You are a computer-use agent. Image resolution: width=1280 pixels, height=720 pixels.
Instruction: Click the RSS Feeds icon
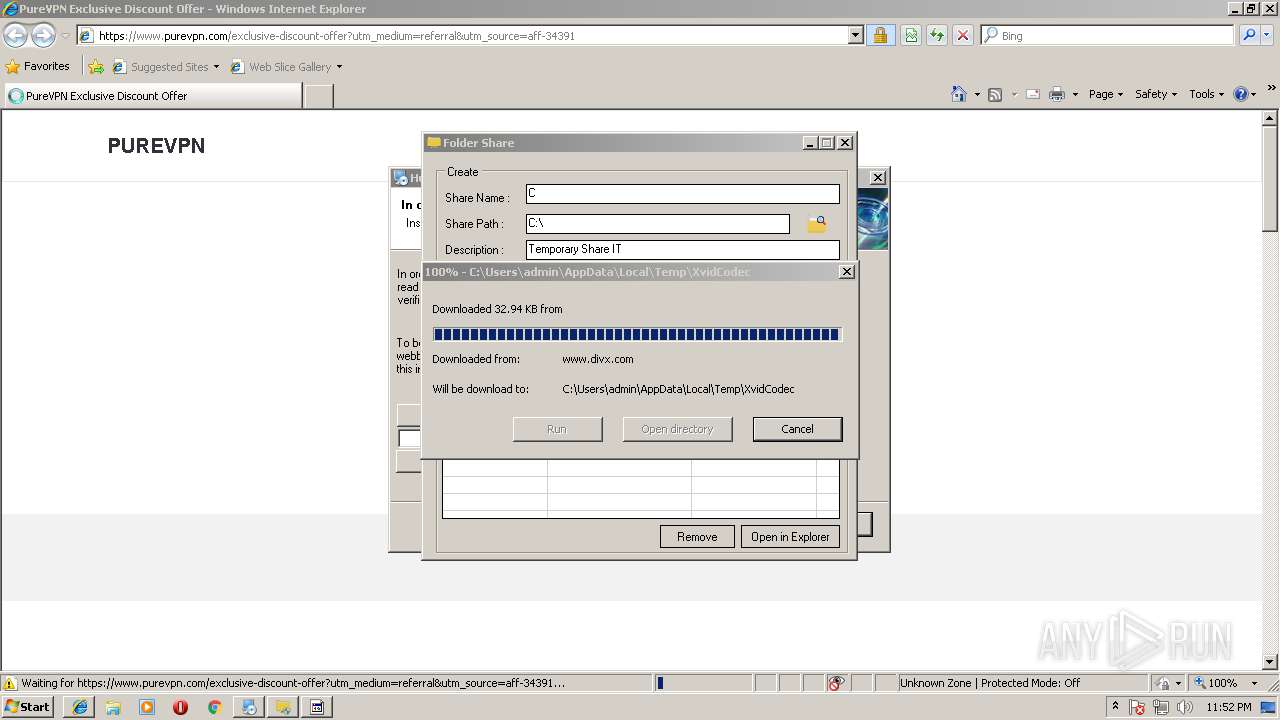coord(995,94)
